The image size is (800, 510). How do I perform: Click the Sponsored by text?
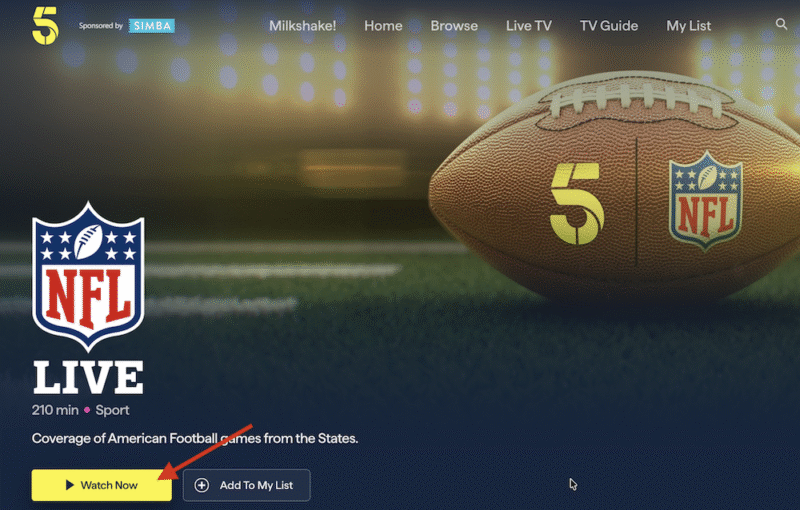101,26
